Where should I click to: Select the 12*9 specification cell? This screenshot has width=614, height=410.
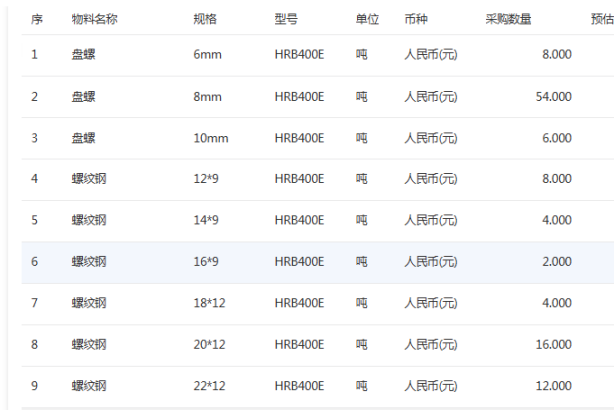point(206,179)
